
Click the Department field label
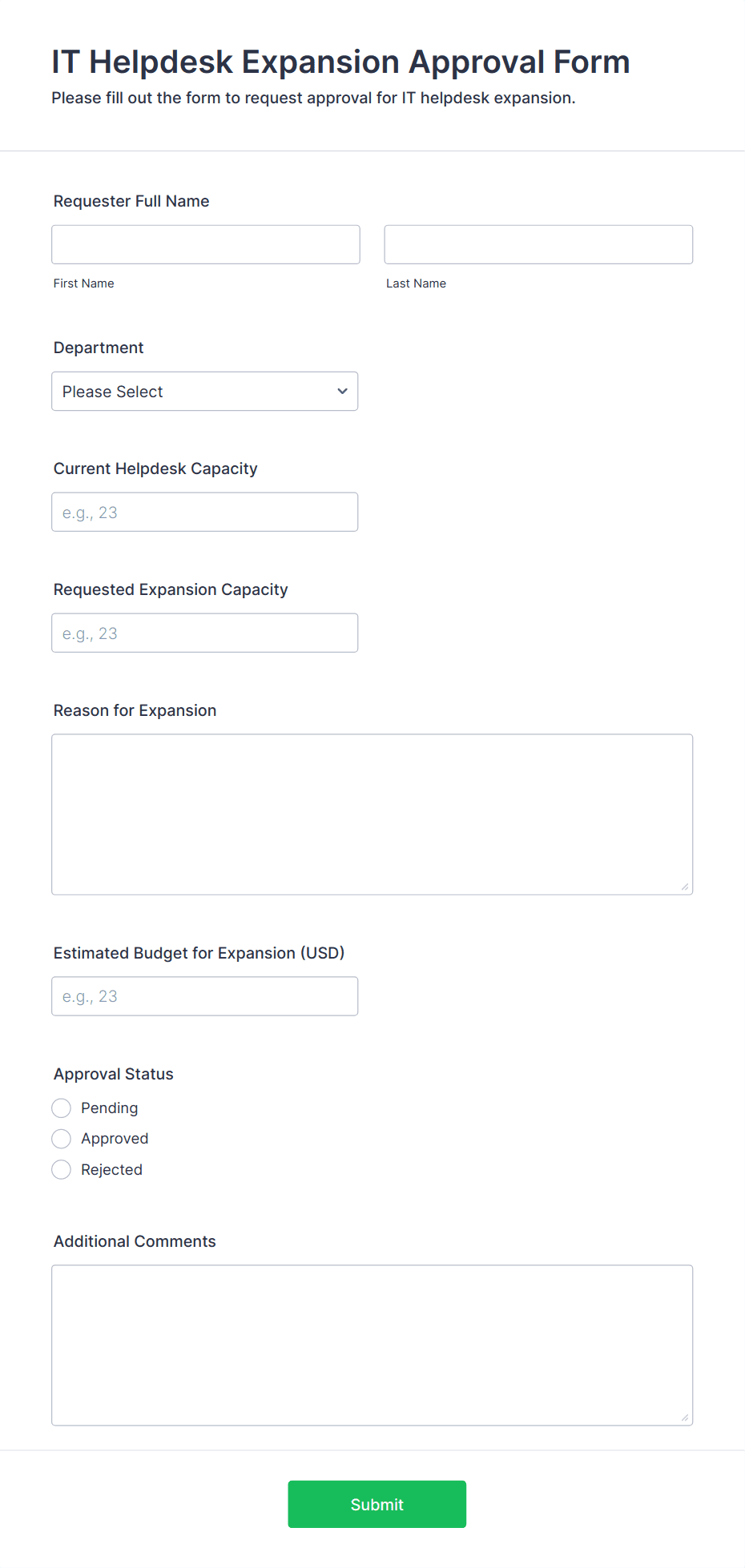[x=99, y=348]
